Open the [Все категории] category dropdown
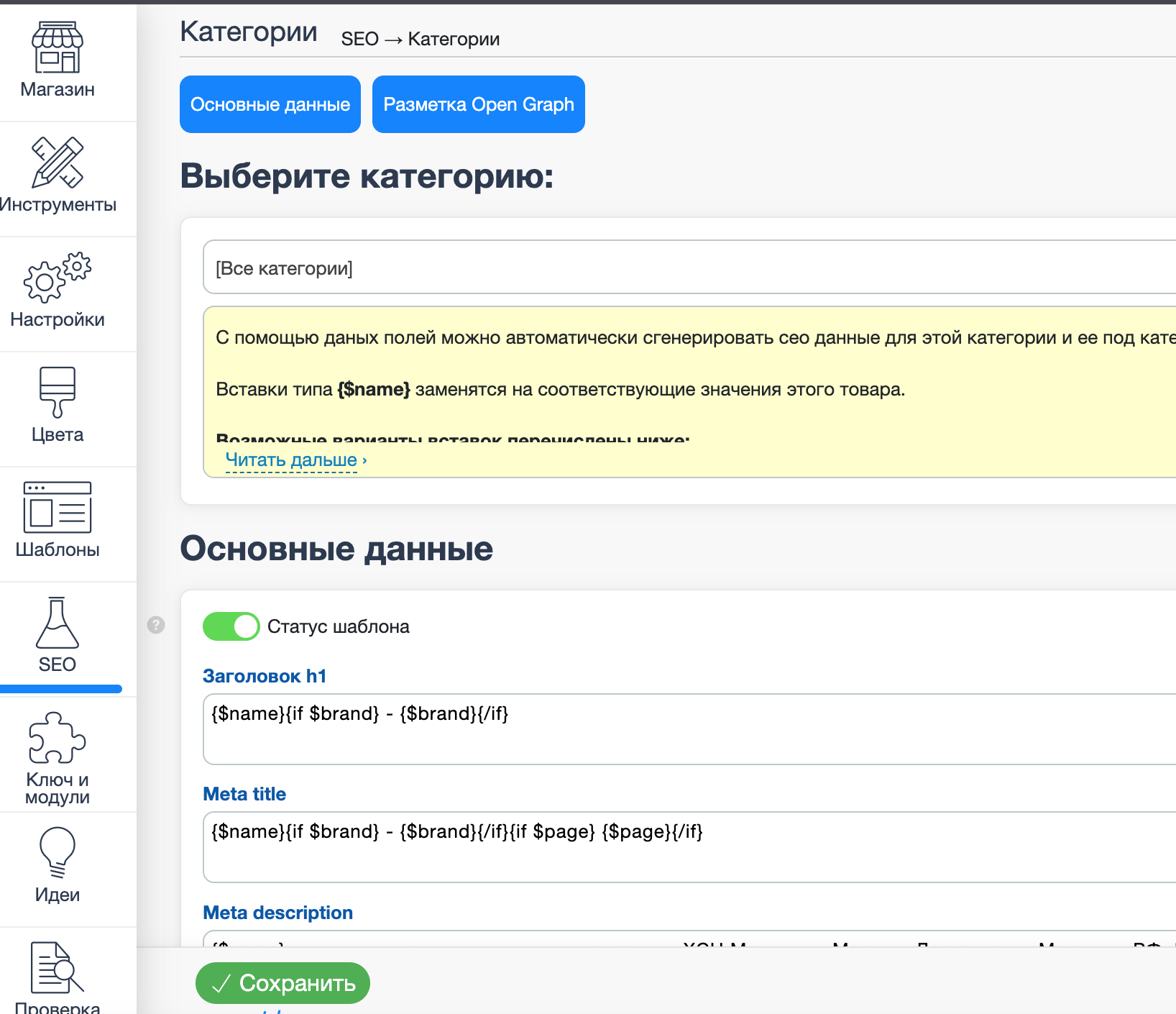 click(x=689, y=268)
